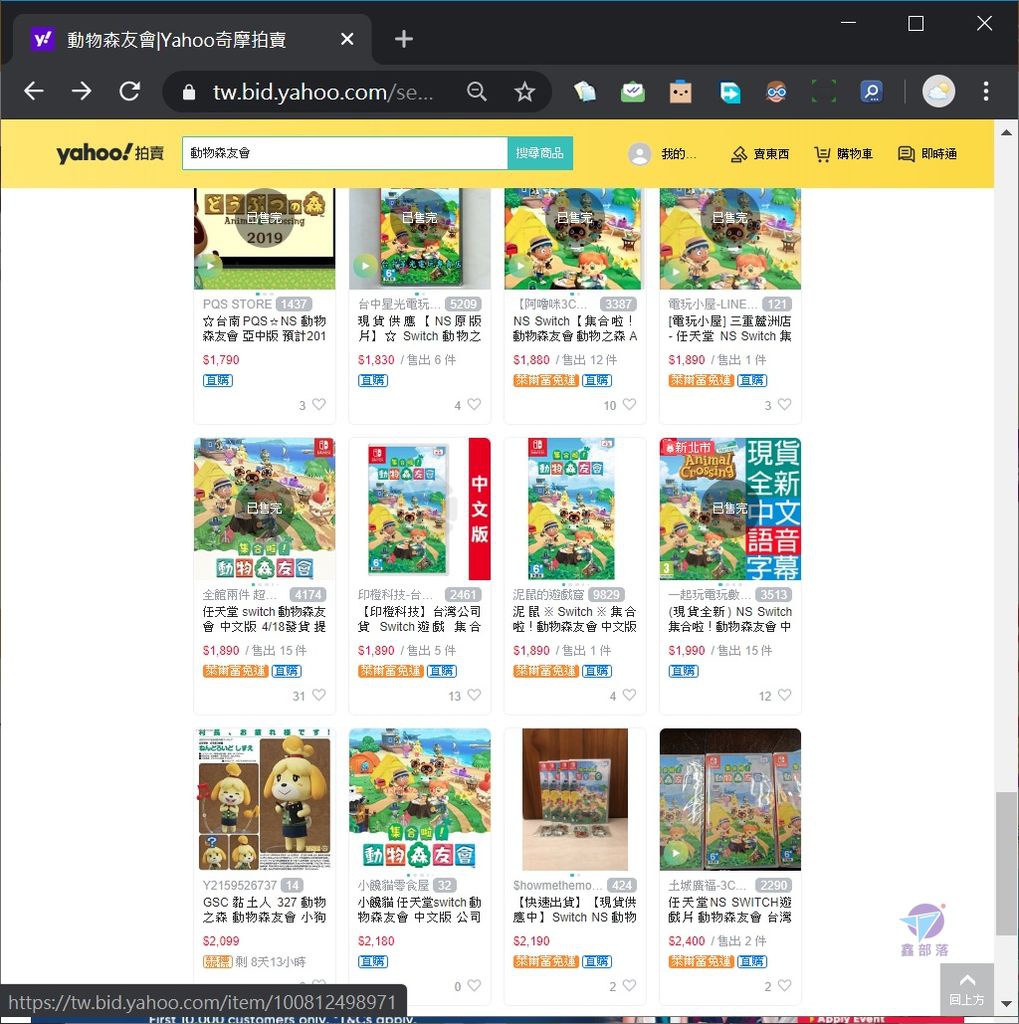This screenshot has height=1024, width=1019.
Task: Favorite the 印橙科技 item heart
Action: [x=474, y=695]
